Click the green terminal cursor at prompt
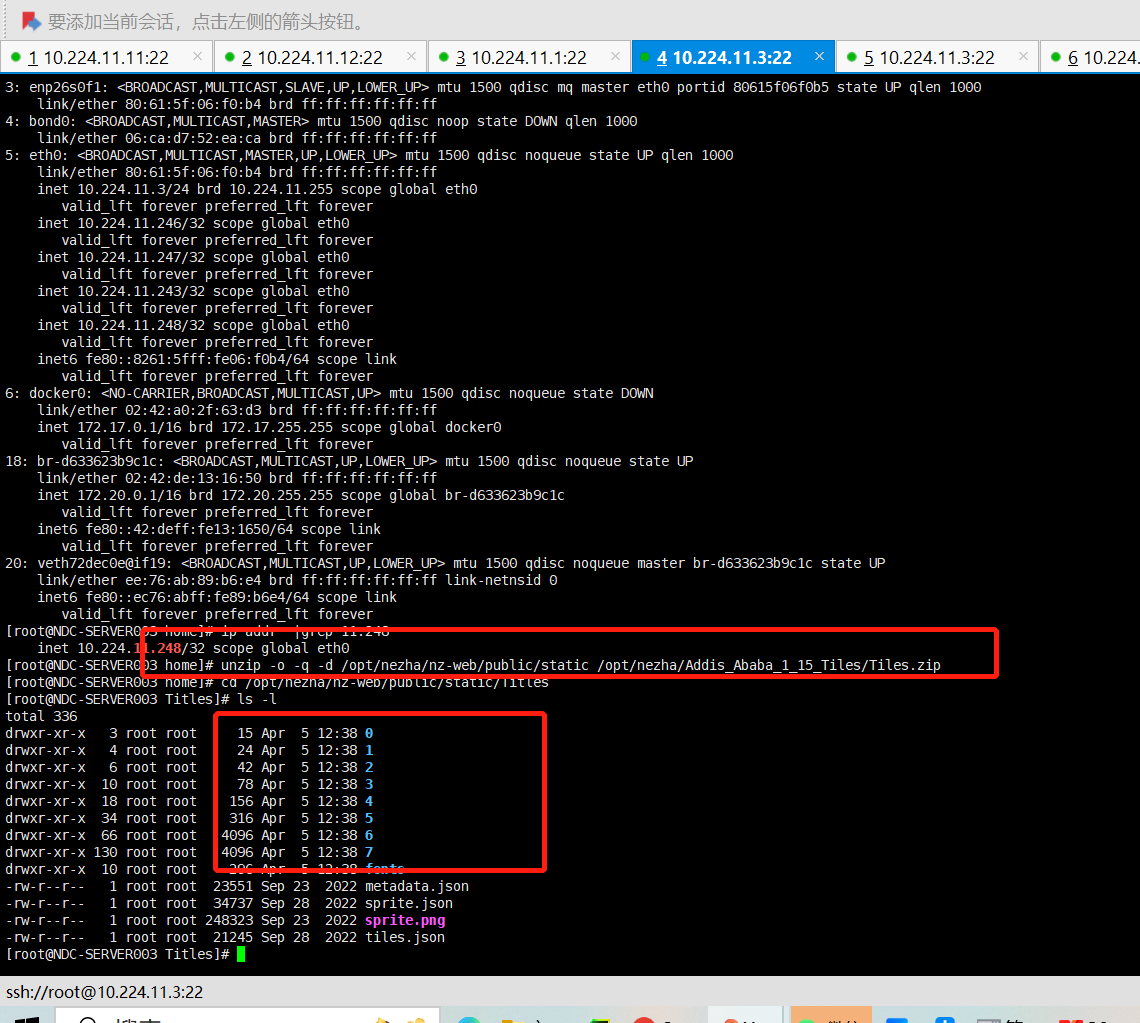This screenshot has width=1140, height=1023. click(x=241, y=954)
